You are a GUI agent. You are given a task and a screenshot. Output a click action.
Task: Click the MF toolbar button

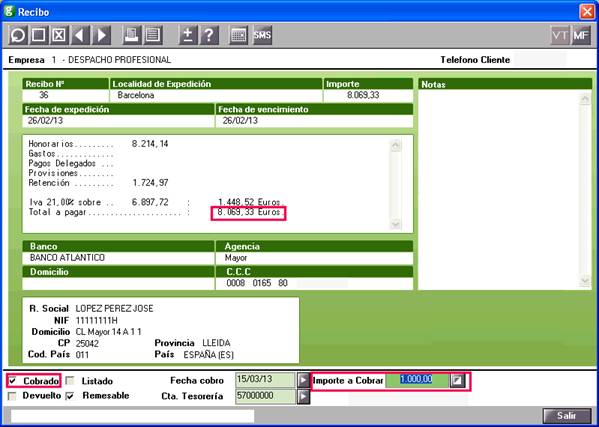point(581,36)
